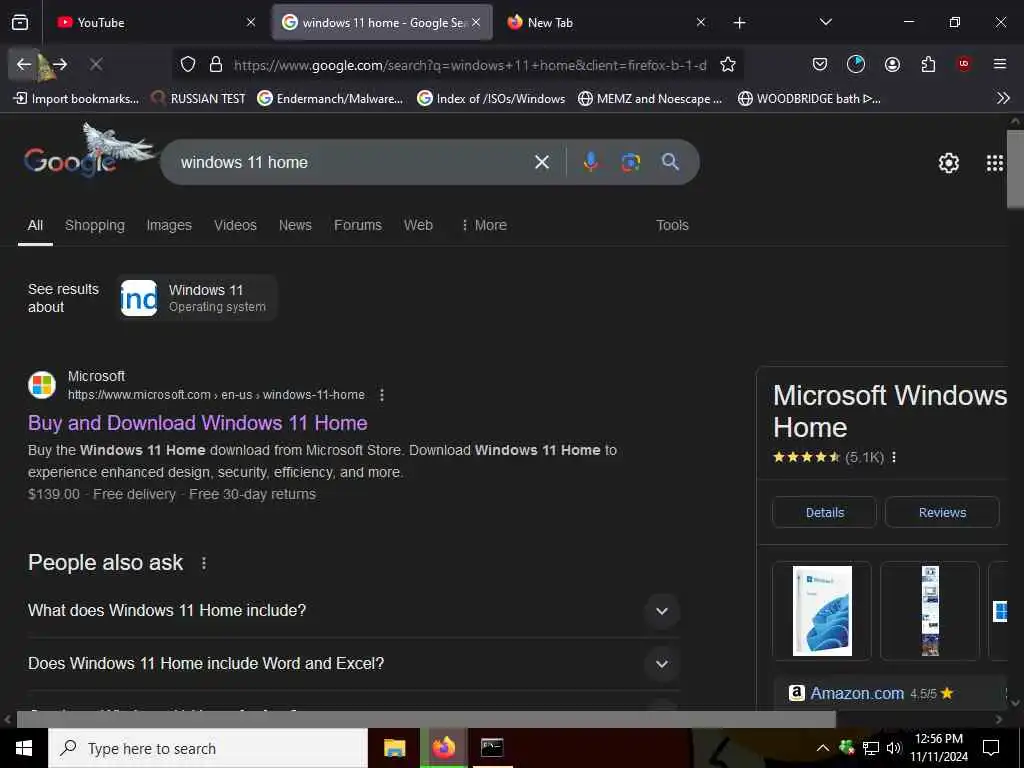Bookmark this page with the star icon
Viewport: 1024px width, 768px height.
point(728,64)
